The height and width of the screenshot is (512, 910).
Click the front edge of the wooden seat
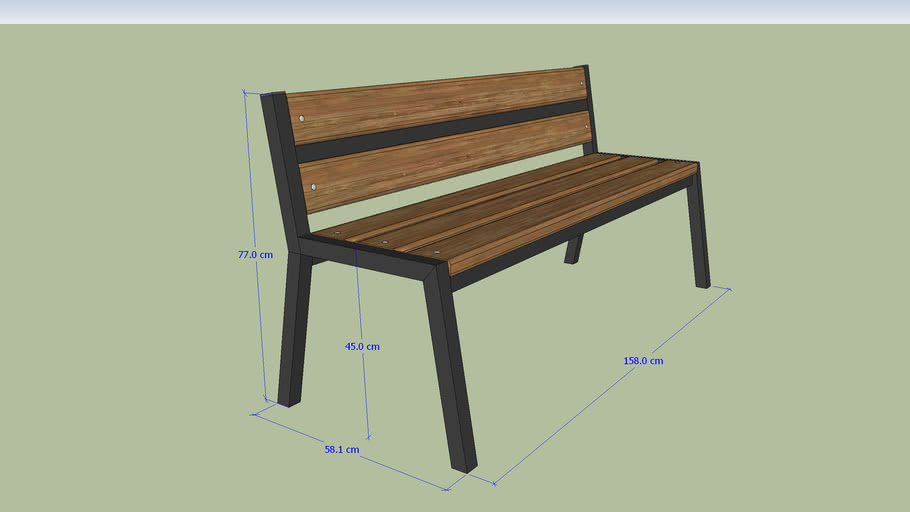[570, 222]
